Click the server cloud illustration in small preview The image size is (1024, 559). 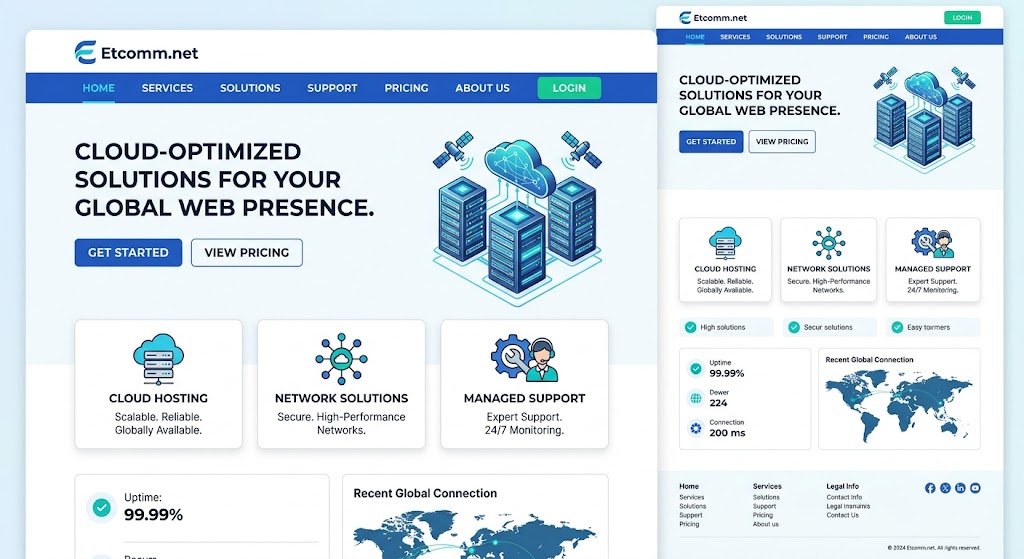(x=925, y=119)
